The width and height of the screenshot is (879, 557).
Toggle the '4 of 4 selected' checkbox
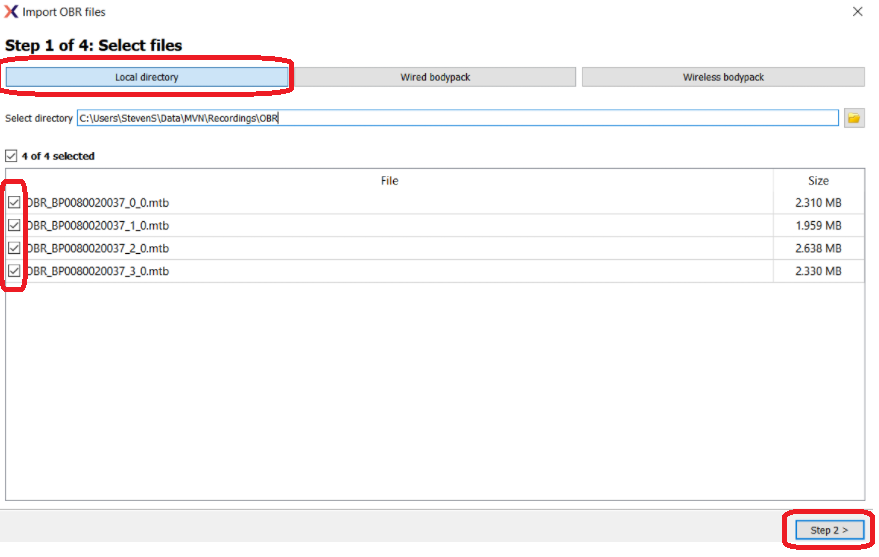coord(11,156)
